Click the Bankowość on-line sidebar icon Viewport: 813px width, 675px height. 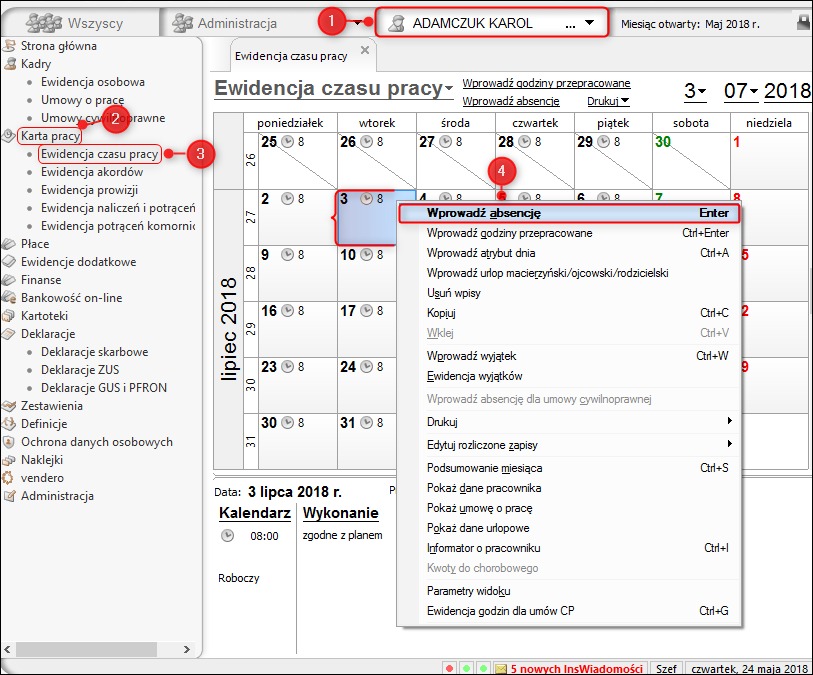pos(9,298)
